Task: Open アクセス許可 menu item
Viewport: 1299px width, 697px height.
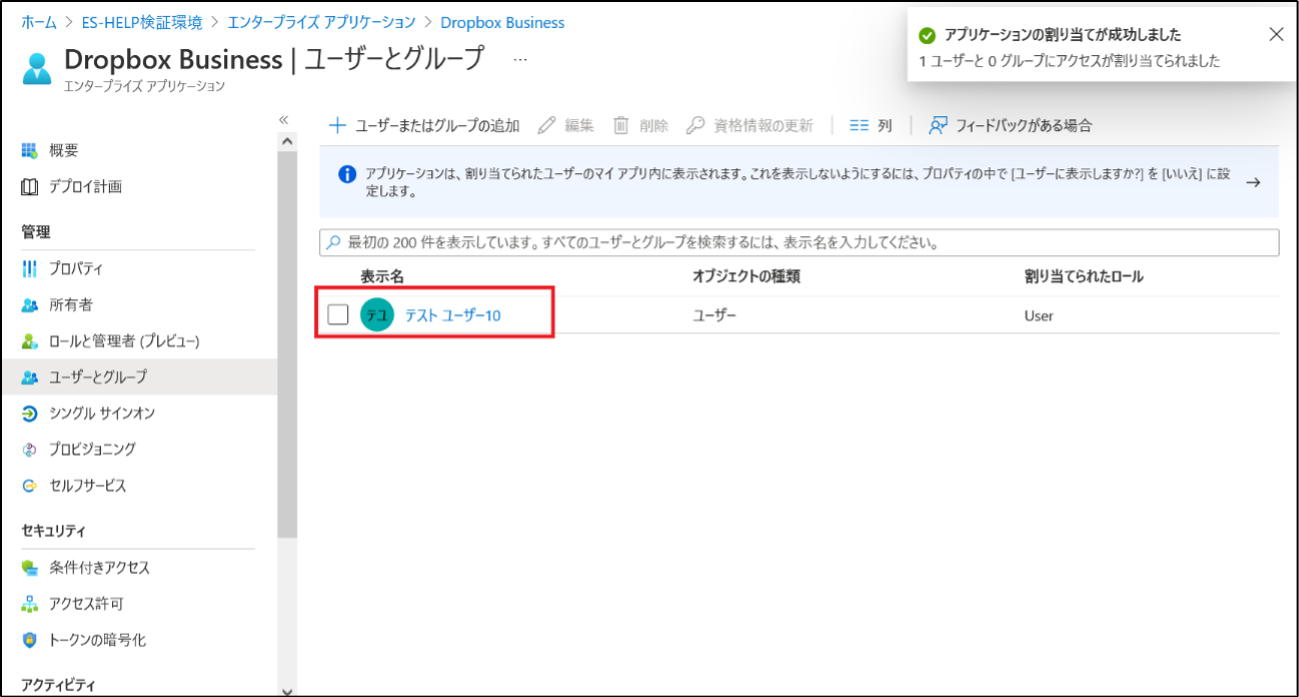Action: click(86, 604)
